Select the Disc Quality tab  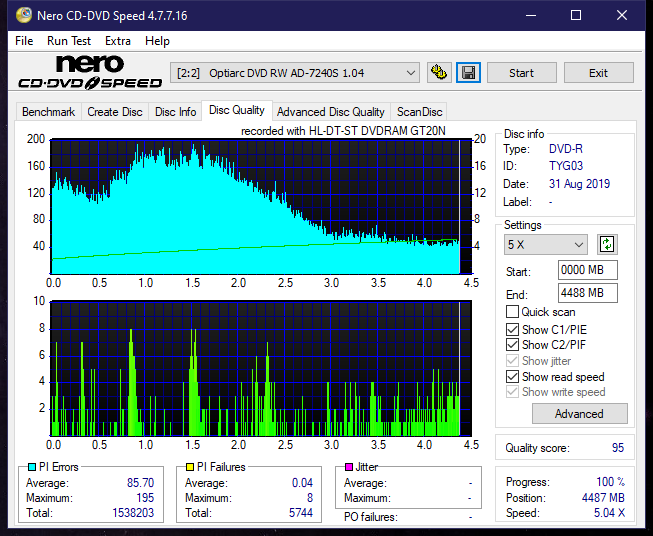click(x=237, y=110)
